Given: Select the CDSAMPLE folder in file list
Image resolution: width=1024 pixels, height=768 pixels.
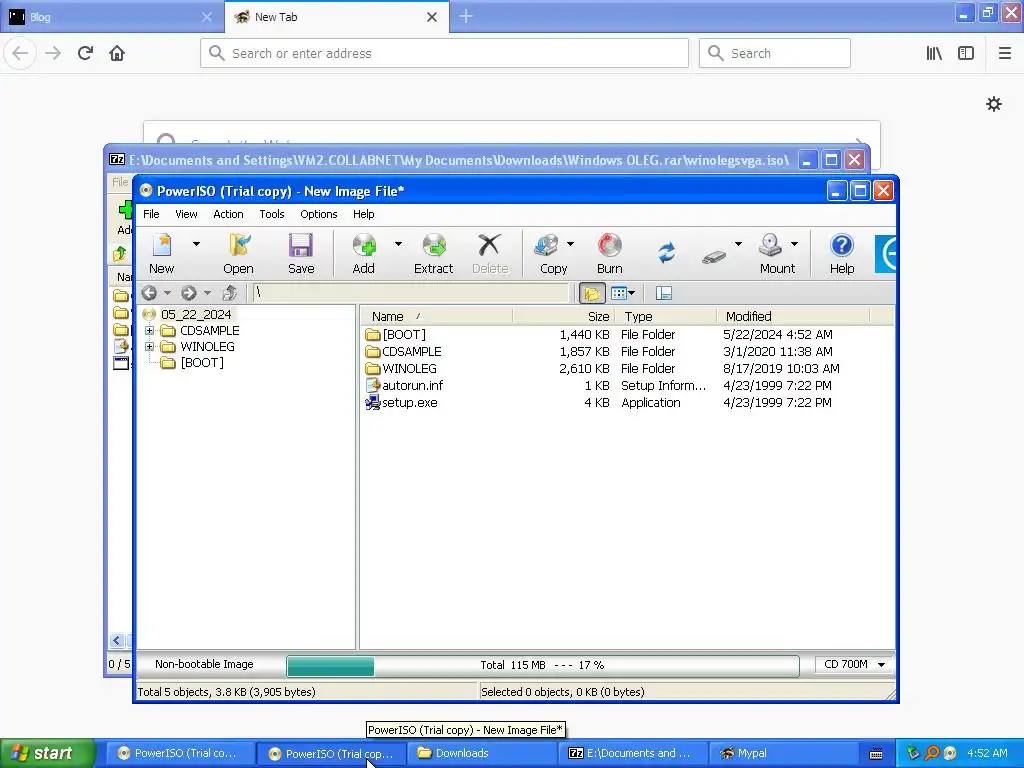Looking at the screenshot, I should click(411, 351).
